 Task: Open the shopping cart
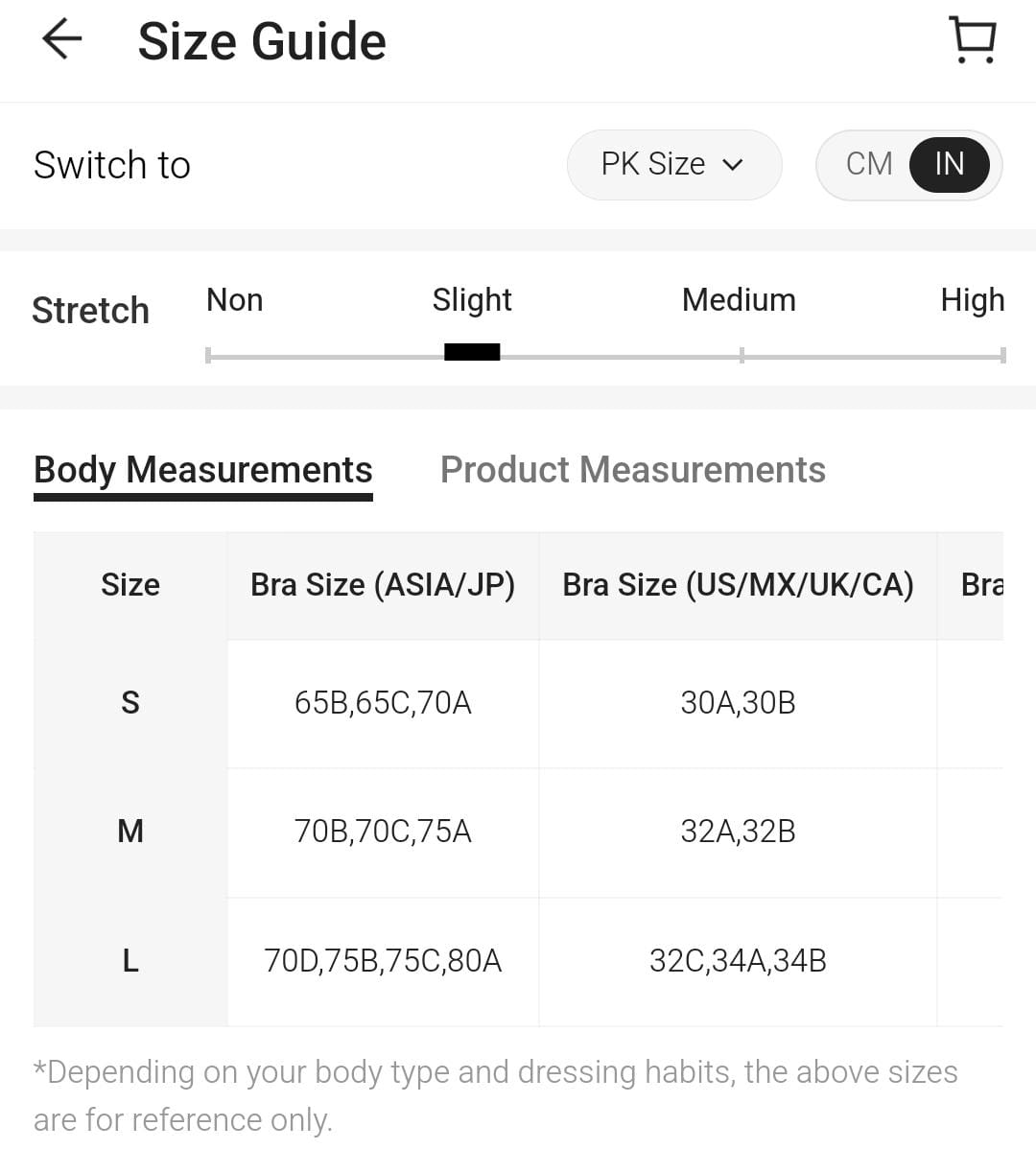(x=972, y=40)
